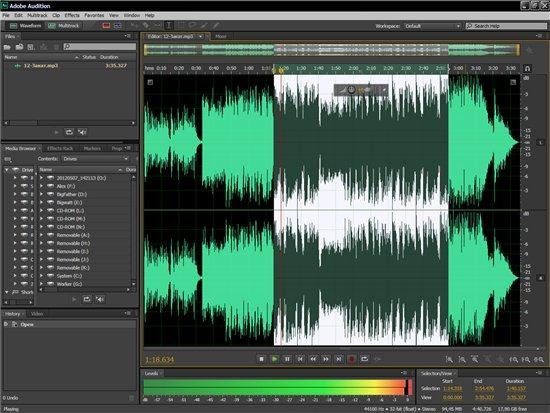The height and width of the screenshot is (413, 550).
Task: Click the Fast Forward transport button
Action: point(326,359)
